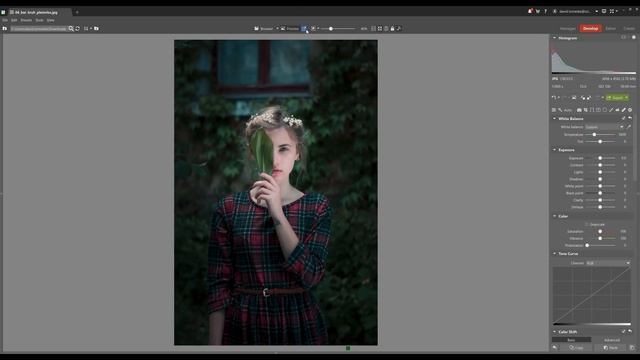Toggle the before/after comparison icon
640x360 pixels.
(304, 29)
